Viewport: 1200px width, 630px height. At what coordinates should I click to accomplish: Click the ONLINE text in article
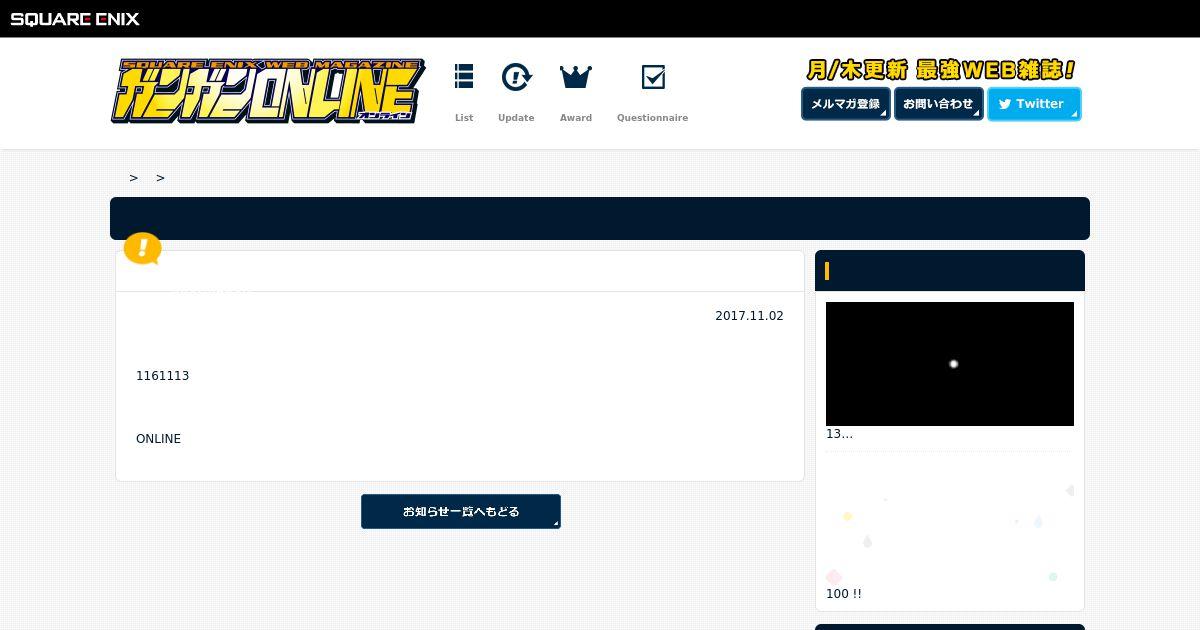tap(158, 439)
